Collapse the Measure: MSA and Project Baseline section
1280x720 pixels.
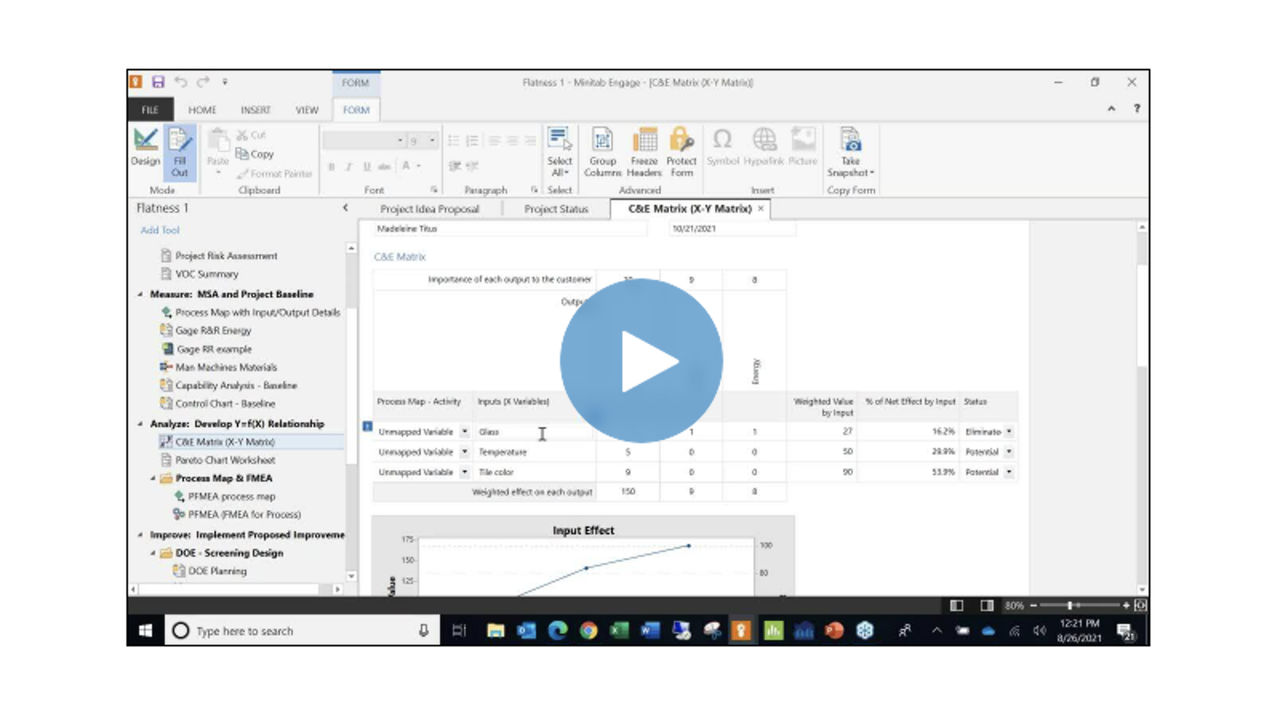tap(142, 294)
